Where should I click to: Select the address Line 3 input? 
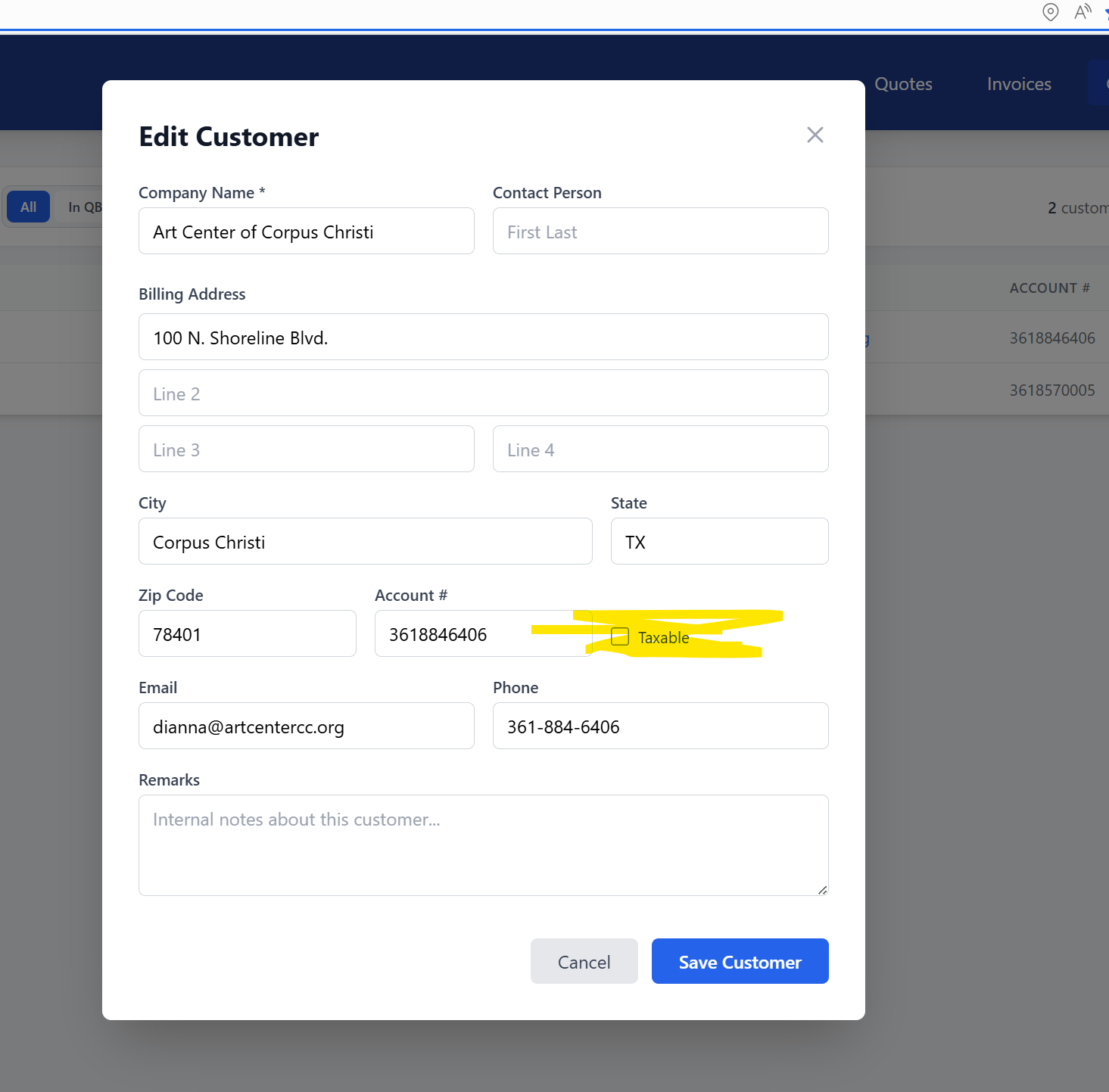click(x=306, y=450)
